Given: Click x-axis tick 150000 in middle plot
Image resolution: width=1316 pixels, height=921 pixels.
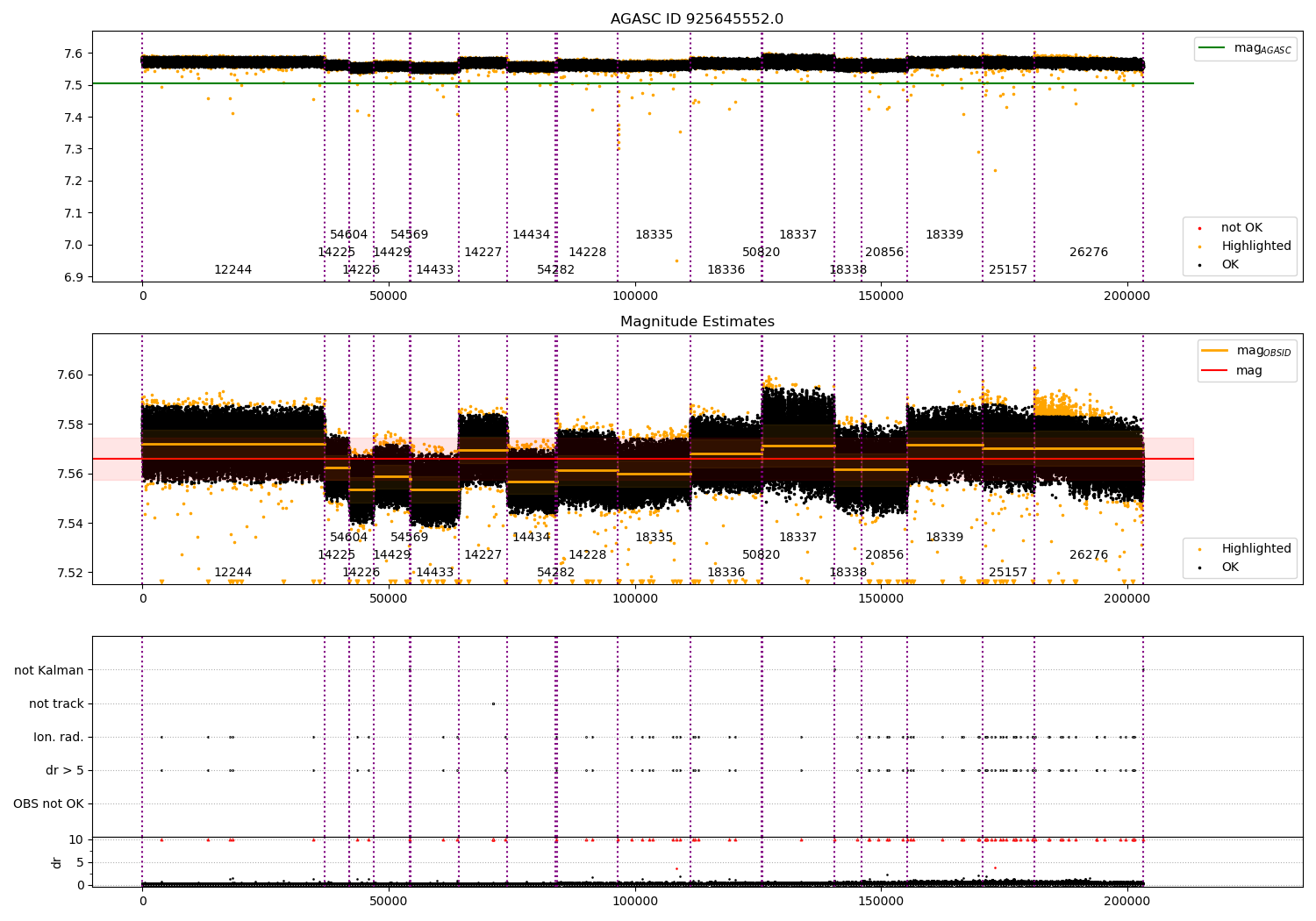Looking at the screenshot, I should [881, 599].
